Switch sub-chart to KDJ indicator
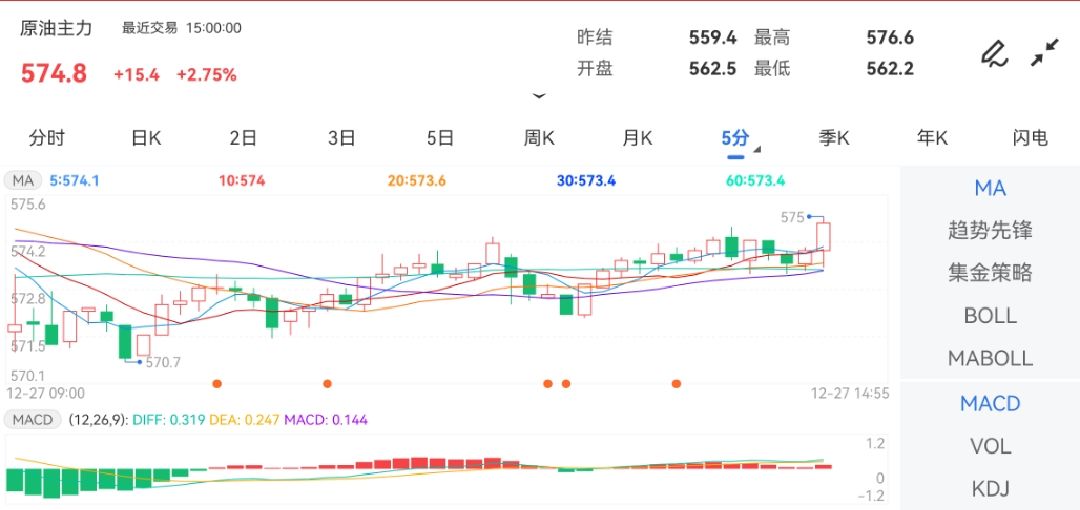 pyautogui.click(x=990, y=489)
